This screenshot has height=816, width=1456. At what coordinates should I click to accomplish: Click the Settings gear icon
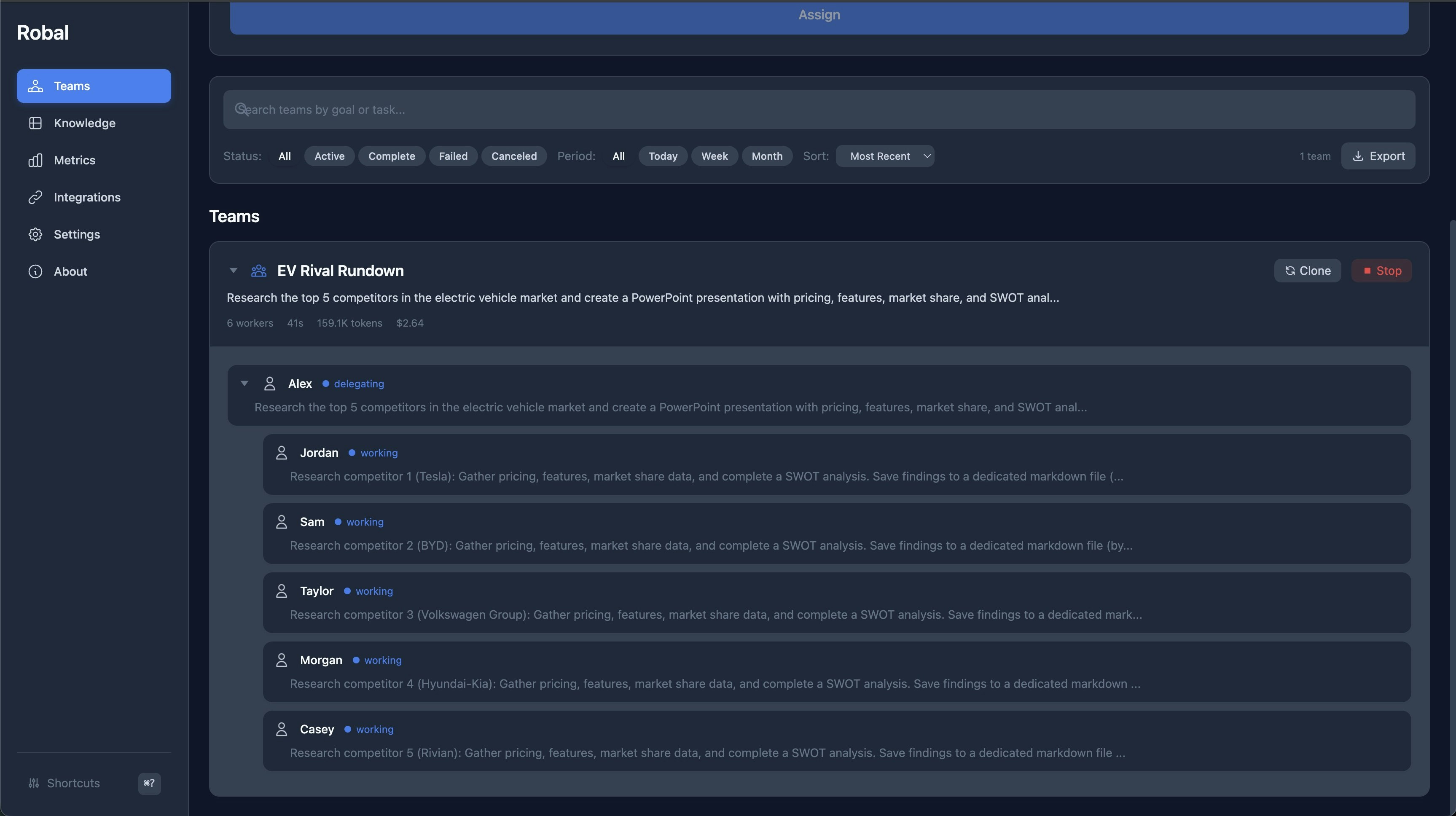point(35,234)
